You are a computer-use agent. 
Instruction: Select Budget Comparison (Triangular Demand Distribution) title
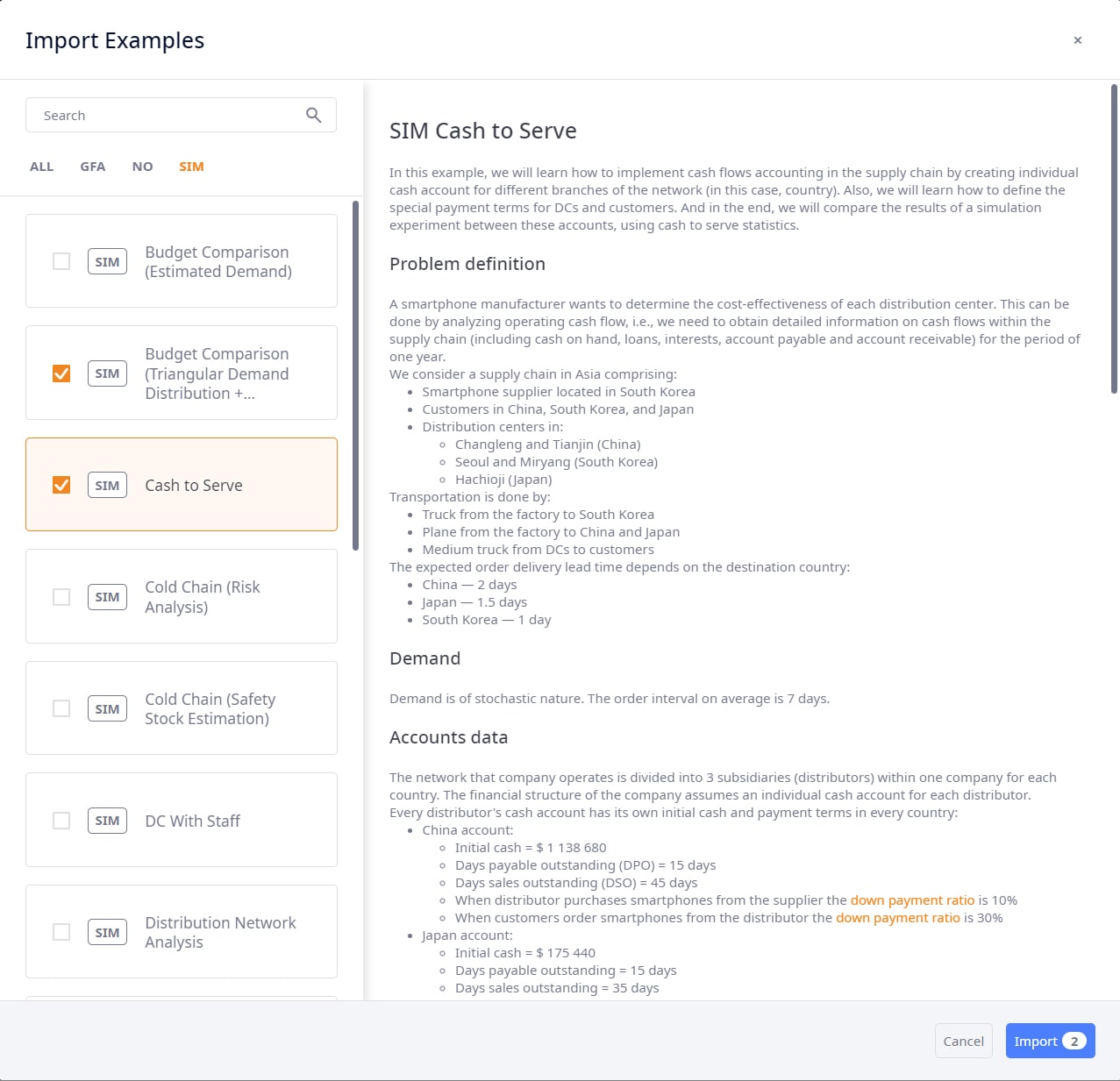[x=217, y=373]
